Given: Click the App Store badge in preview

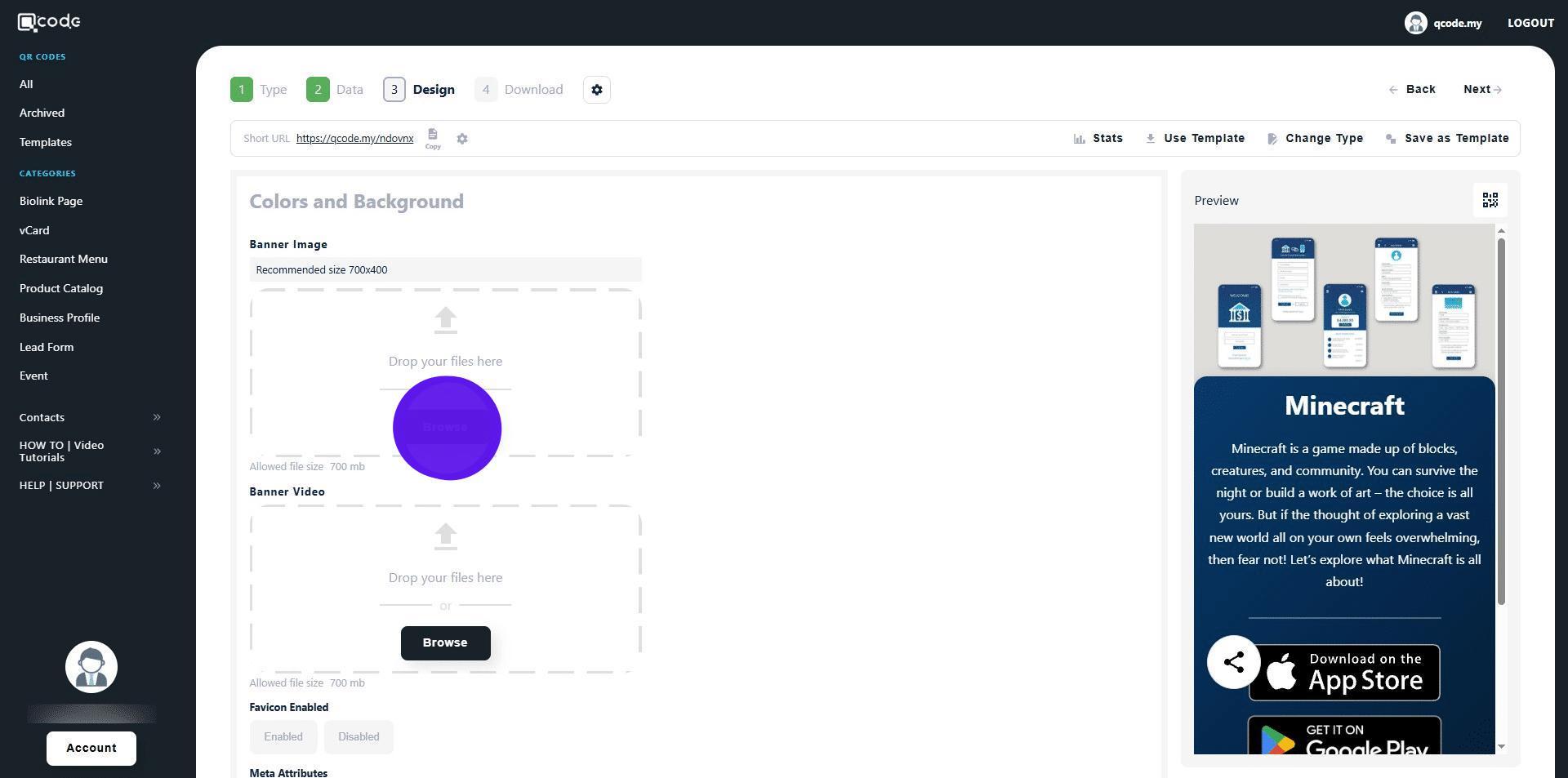Looking at the screenshot, I should [1344, 673].
